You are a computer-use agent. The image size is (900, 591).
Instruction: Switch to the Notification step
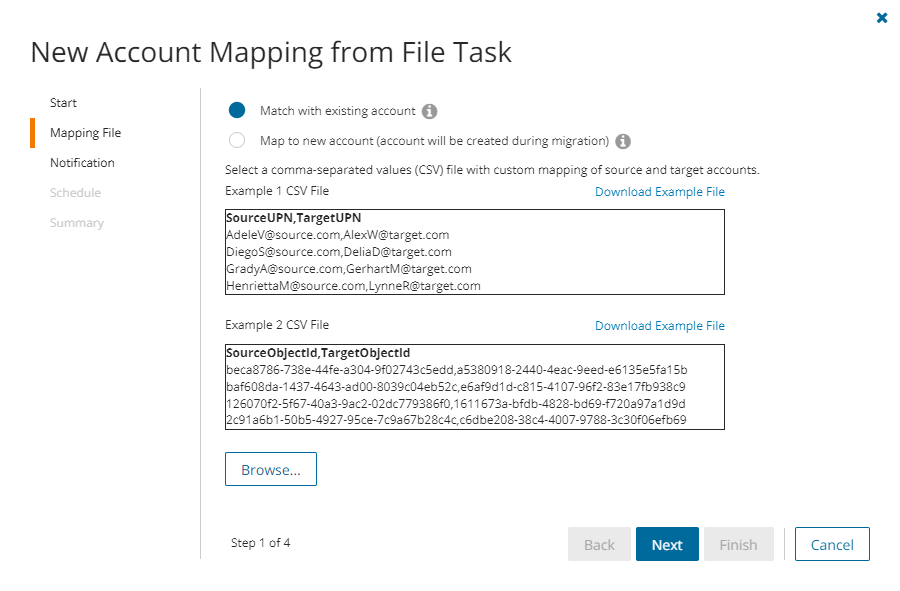click(82, 163)
